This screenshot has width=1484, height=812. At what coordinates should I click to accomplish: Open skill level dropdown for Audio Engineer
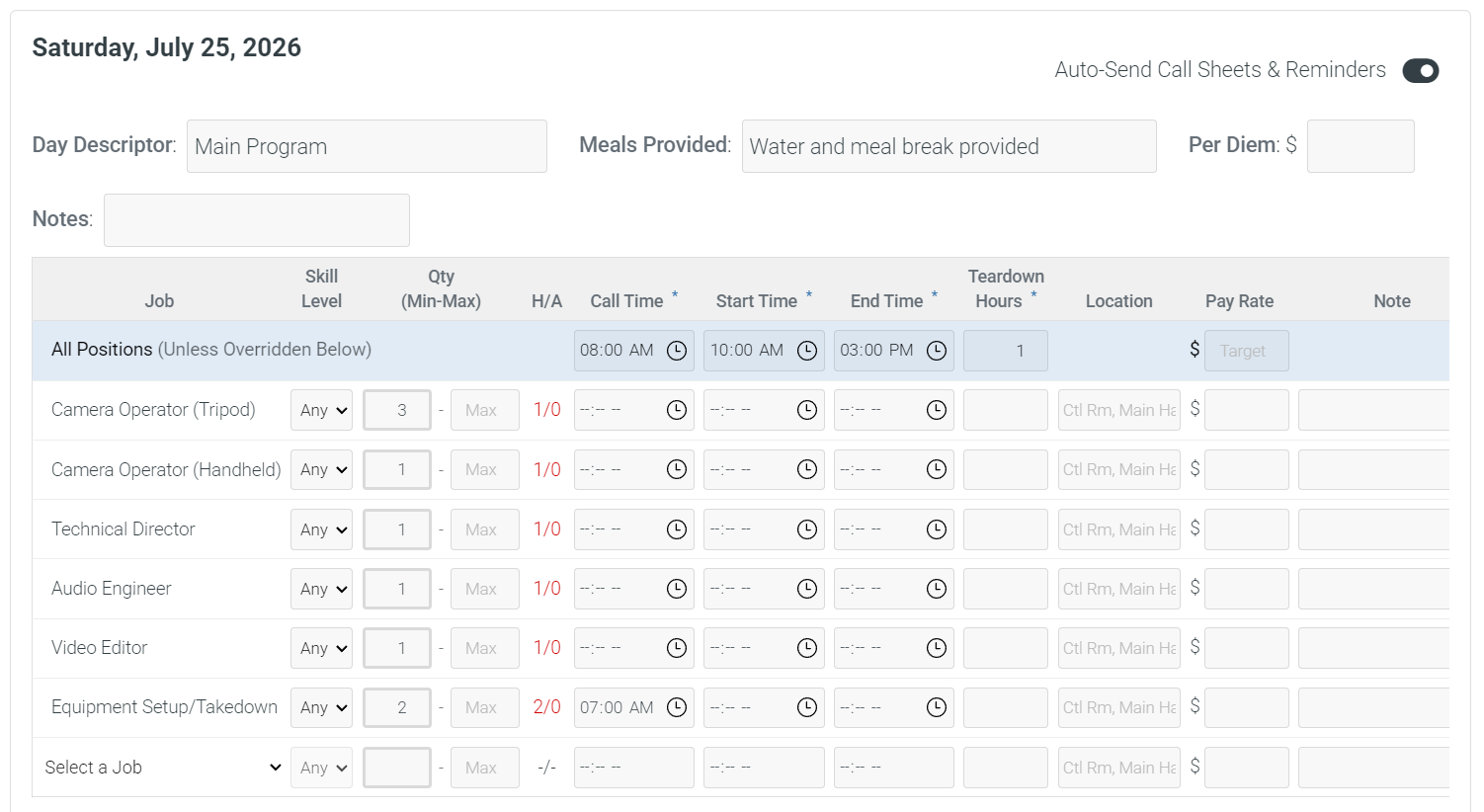click(321, 589)
